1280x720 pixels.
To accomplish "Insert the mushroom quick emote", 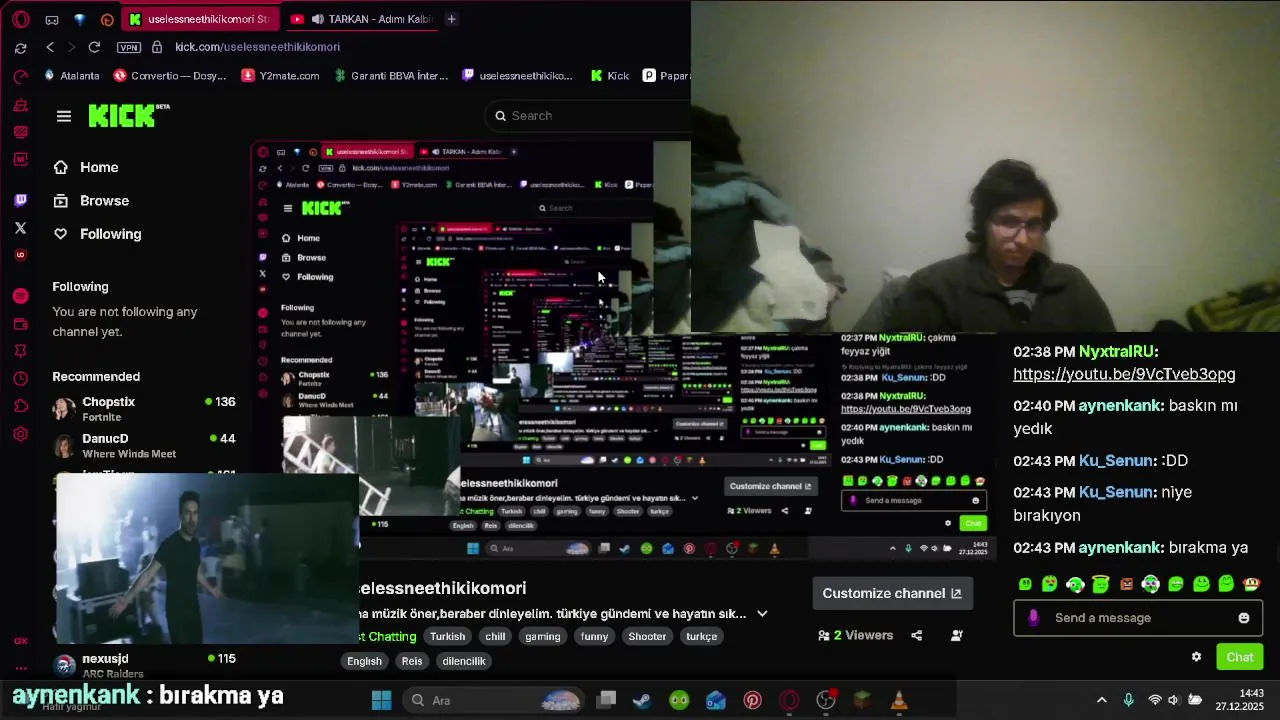I will coord(1252,584).
